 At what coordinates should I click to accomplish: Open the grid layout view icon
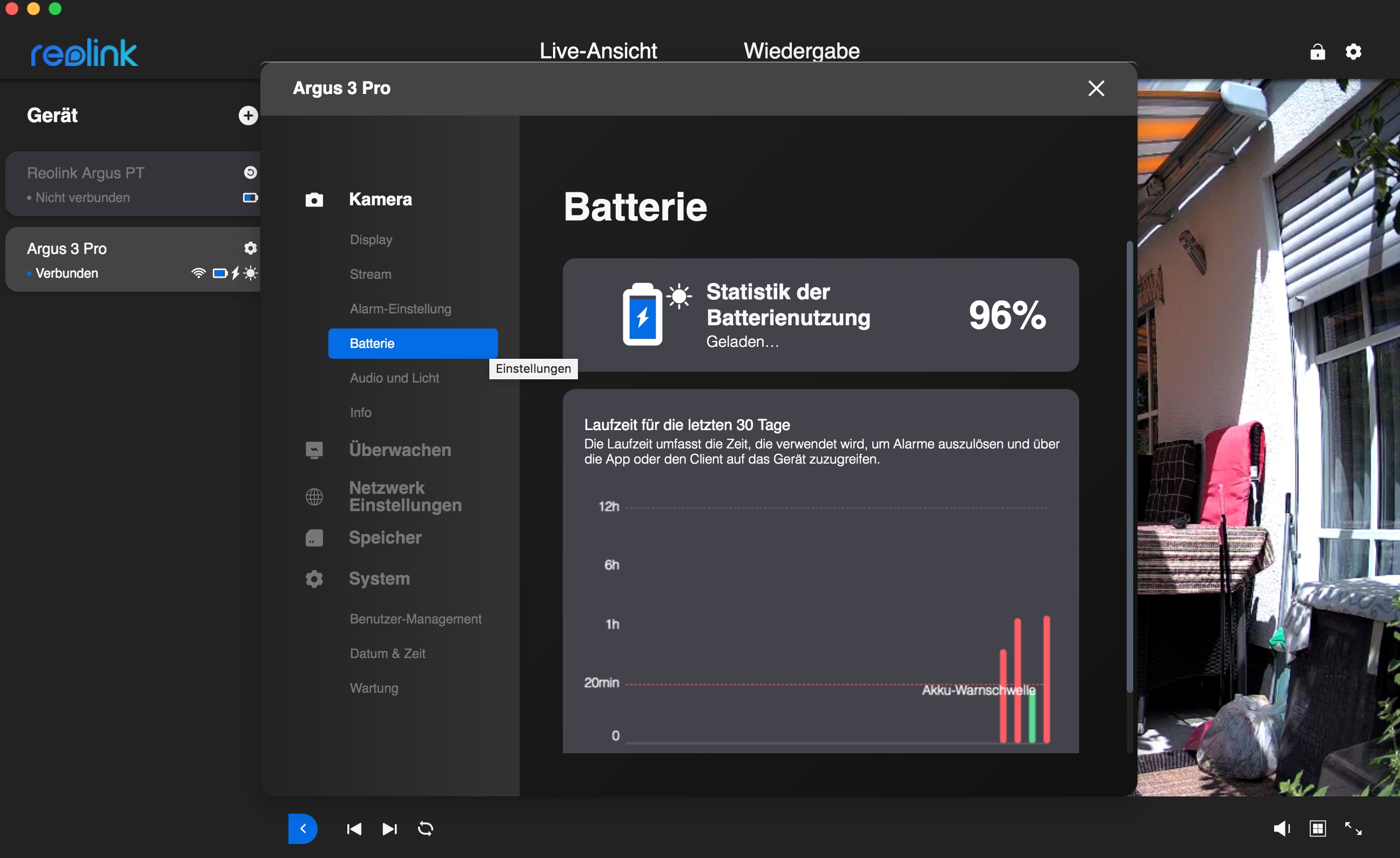pyautogui.click(x=1317, y=828)
